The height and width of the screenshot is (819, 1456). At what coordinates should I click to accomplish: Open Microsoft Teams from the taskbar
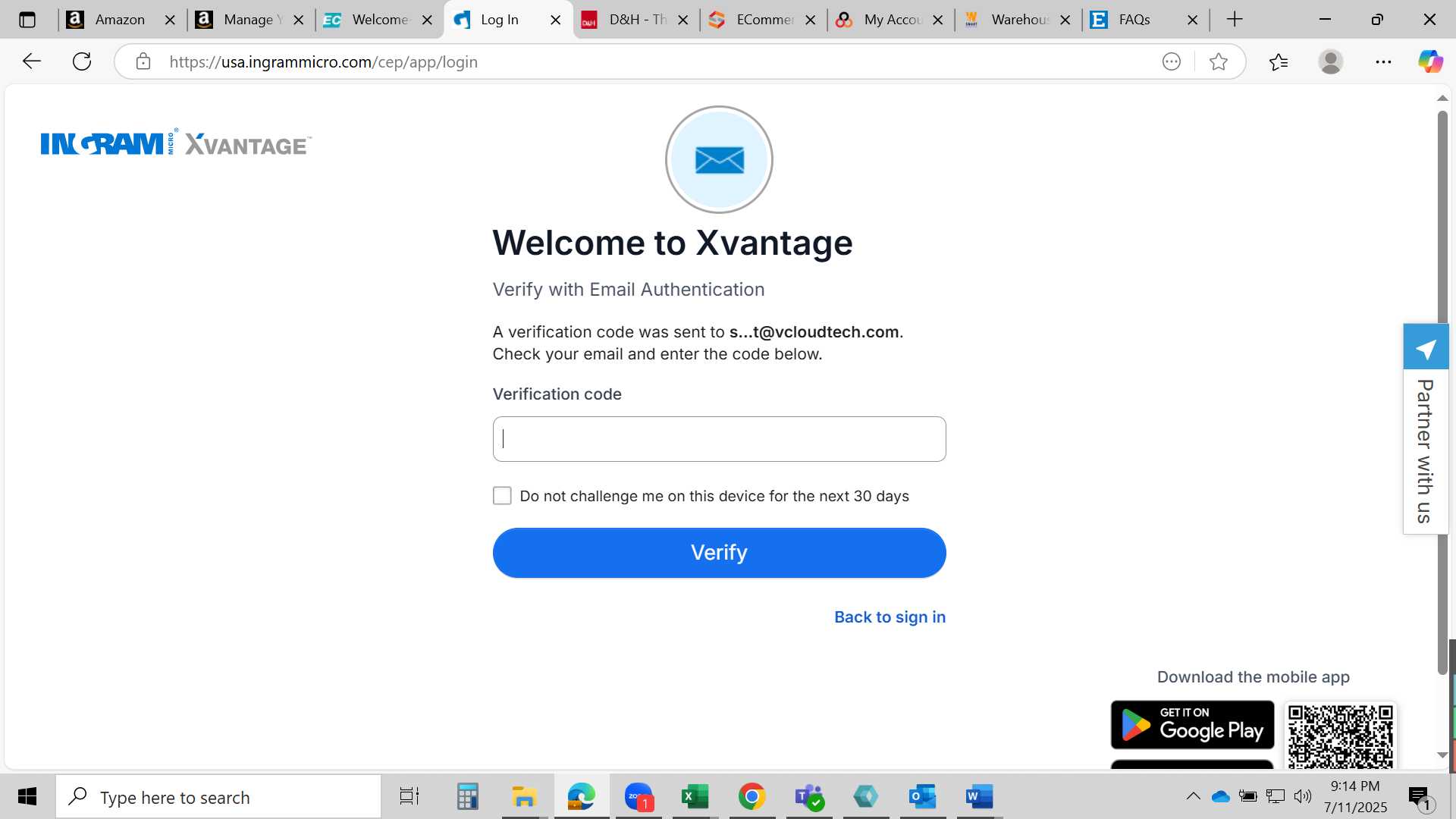pos(808,796)
